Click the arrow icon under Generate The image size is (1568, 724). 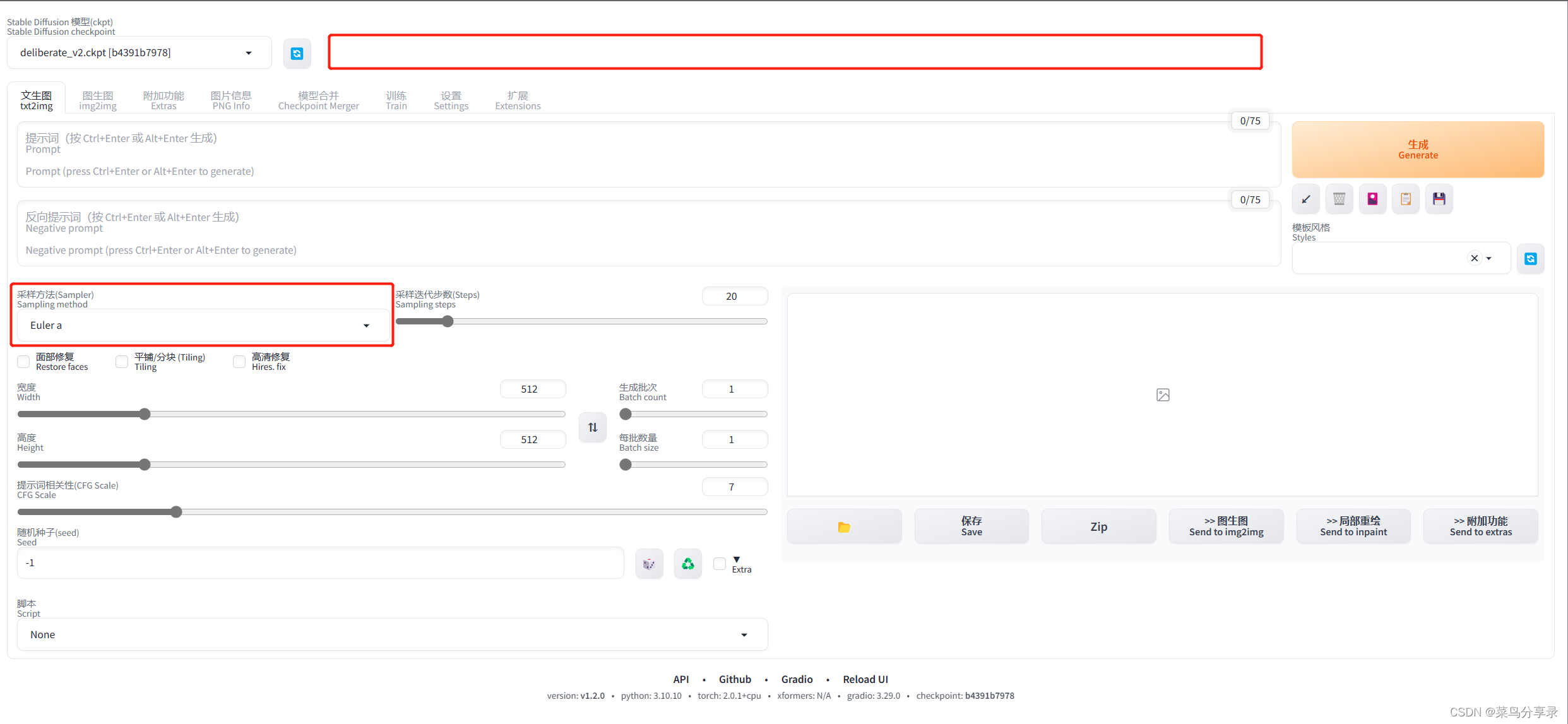pyautogui.click(x=1306, y=199)
